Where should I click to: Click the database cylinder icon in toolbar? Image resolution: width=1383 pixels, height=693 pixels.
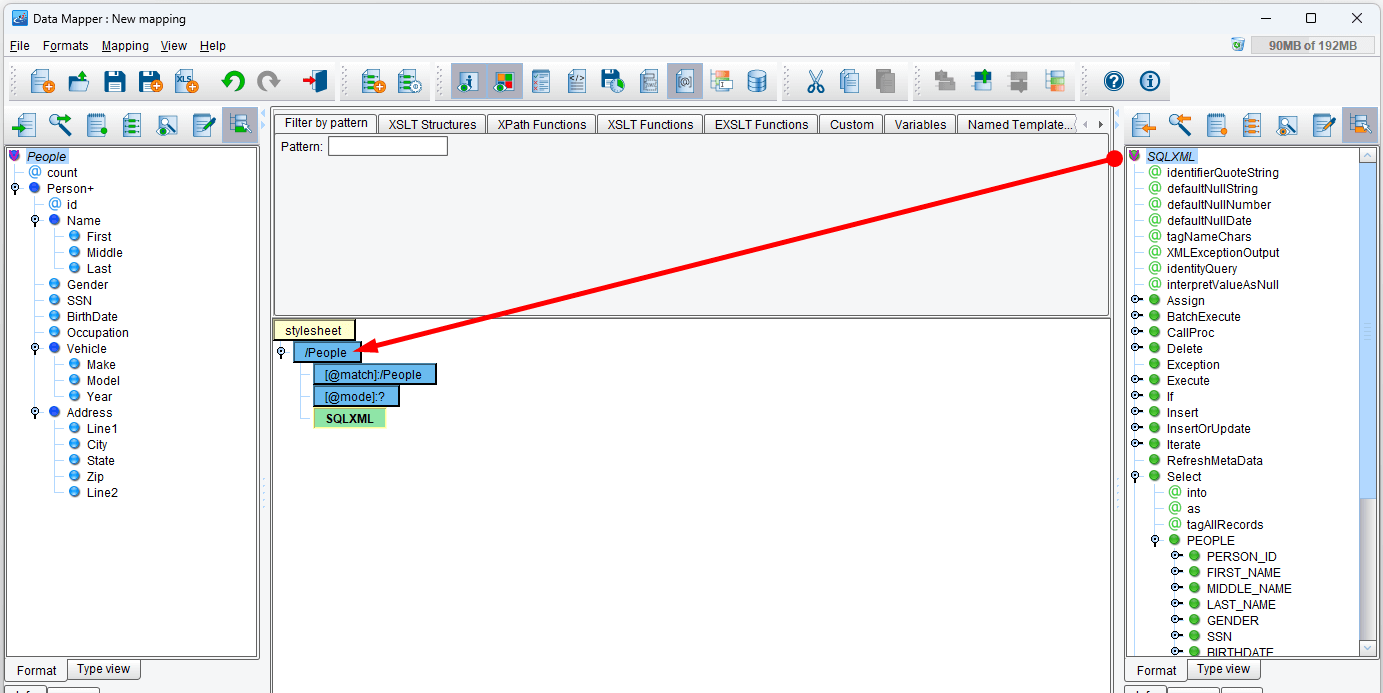click(x=757, y=82)
